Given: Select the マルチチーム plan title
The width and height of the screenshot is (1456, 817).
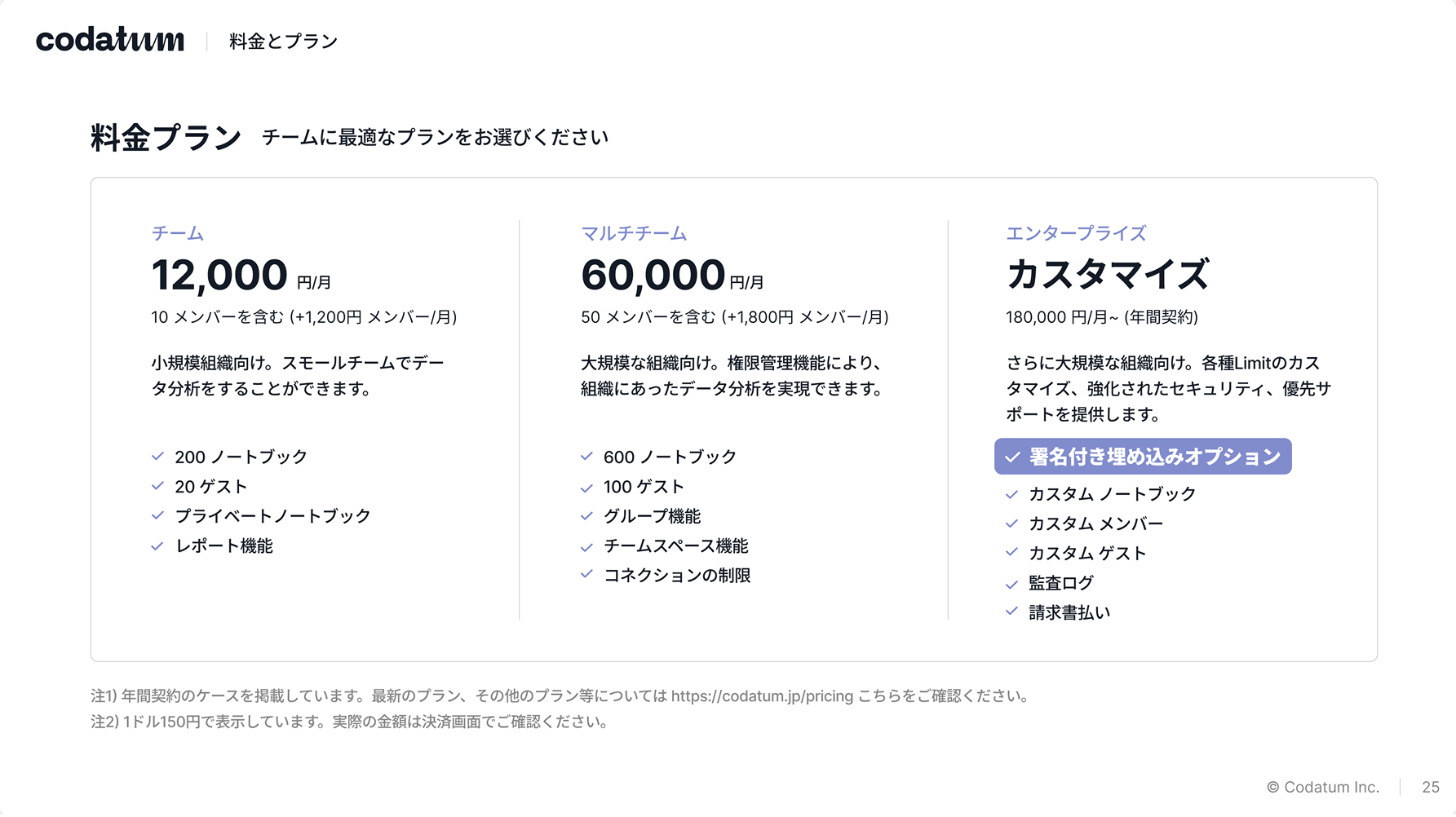Looking at the screenshot, I should 634,233.
